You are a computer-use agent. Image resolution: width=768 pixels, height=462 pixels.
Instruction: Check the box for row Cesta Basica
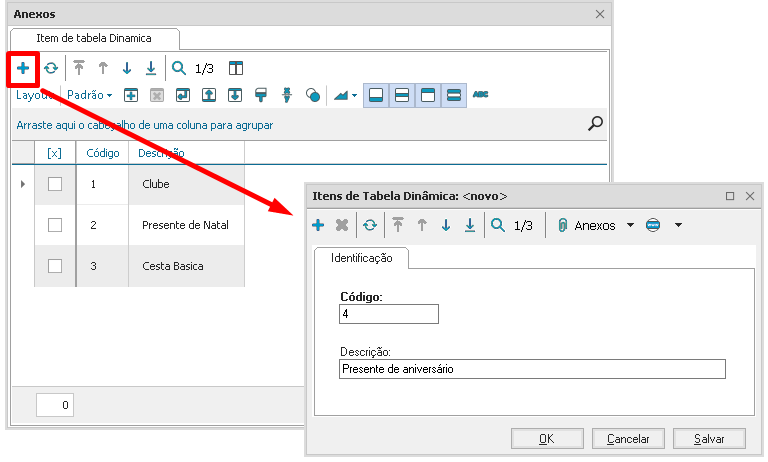pyautogui.click(x=55, y=266)
